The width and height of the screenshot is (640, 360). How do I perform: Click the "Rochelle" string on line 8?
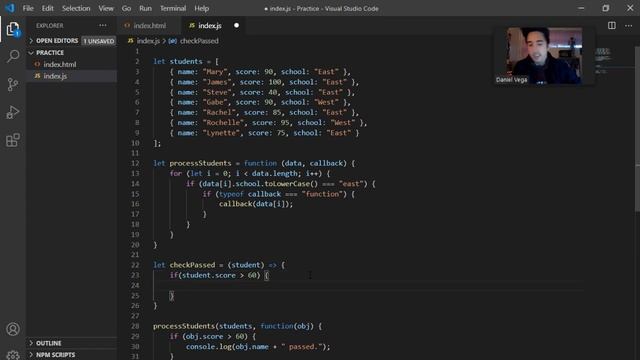point(223,122)
